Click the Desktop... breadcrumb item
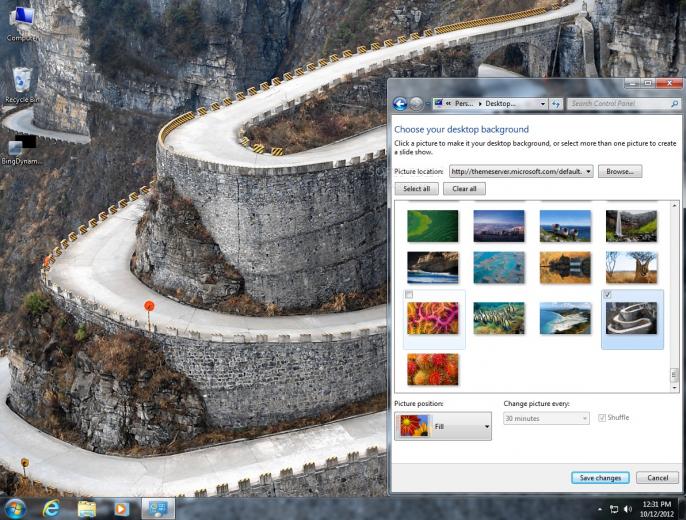Screen dimensions: 686x520 click(500, 104)
